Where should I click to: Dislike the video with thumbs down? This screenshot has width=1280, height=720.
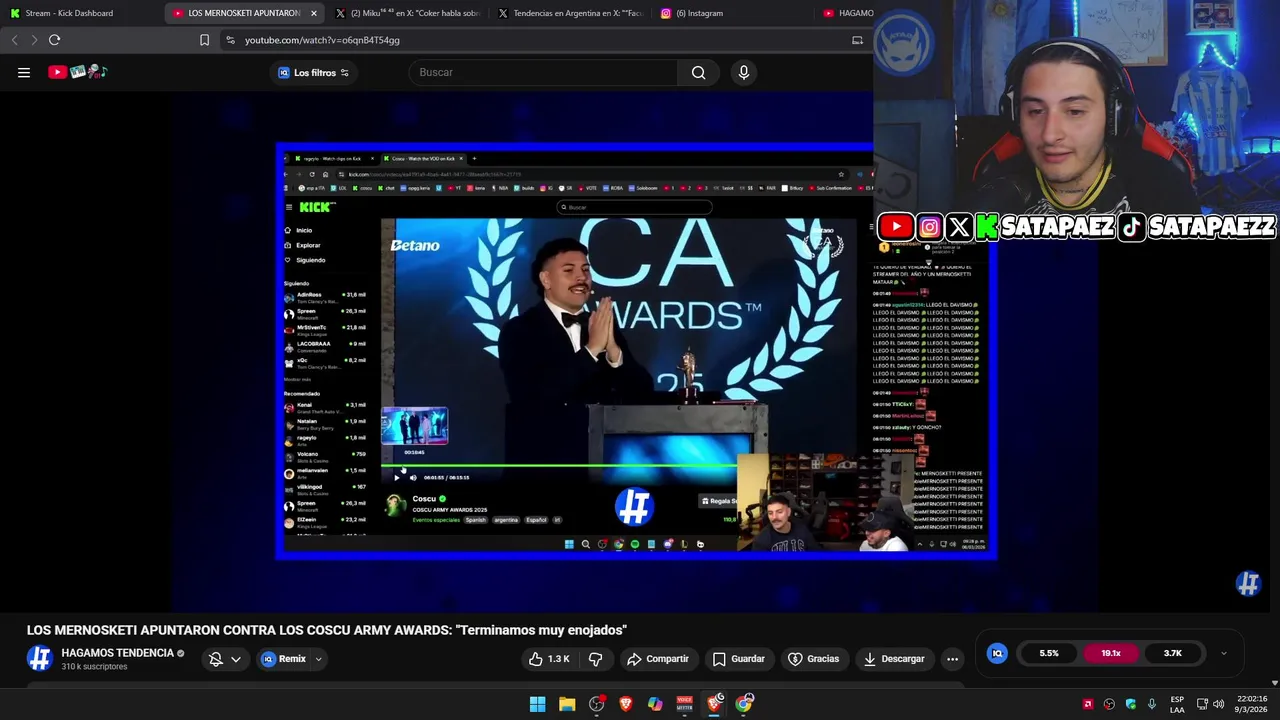[x=595, y=659]
